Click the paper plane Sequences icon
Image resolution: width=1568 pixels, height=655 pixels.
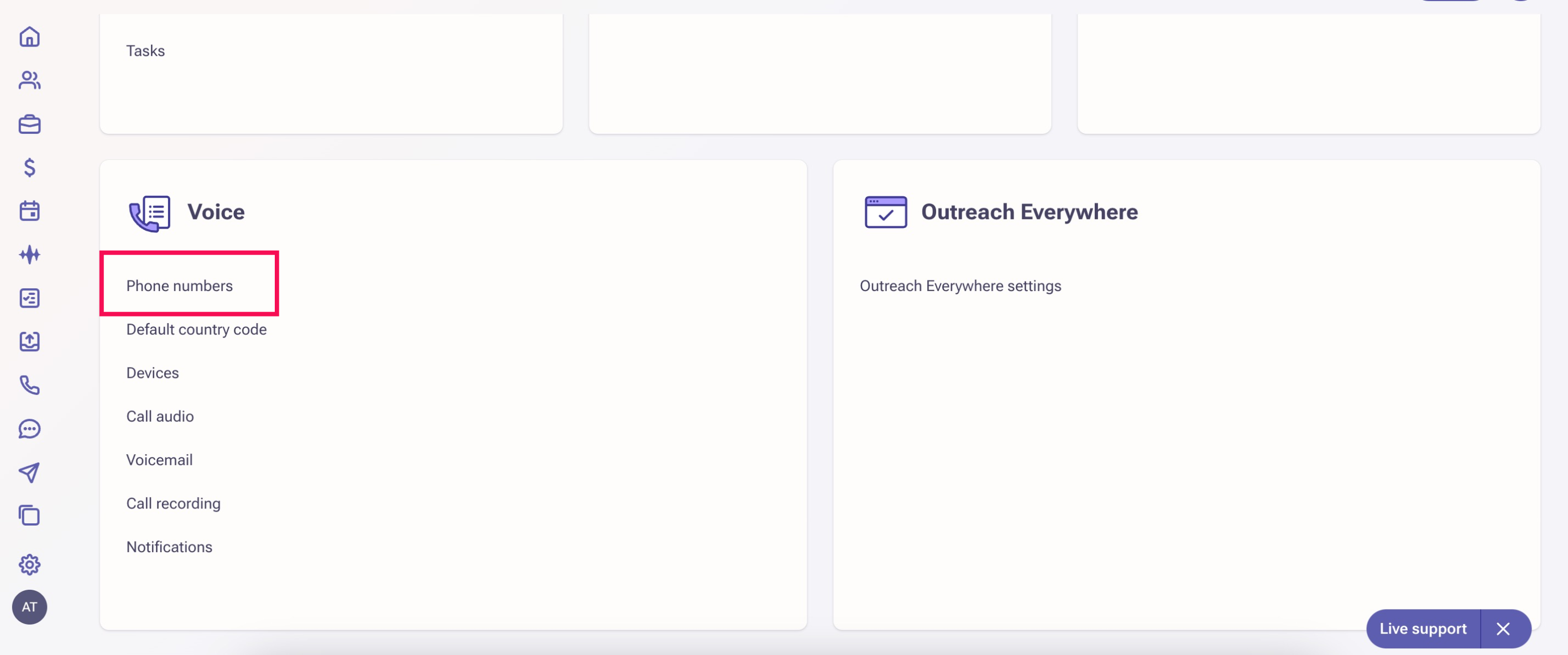pos(29,472)
